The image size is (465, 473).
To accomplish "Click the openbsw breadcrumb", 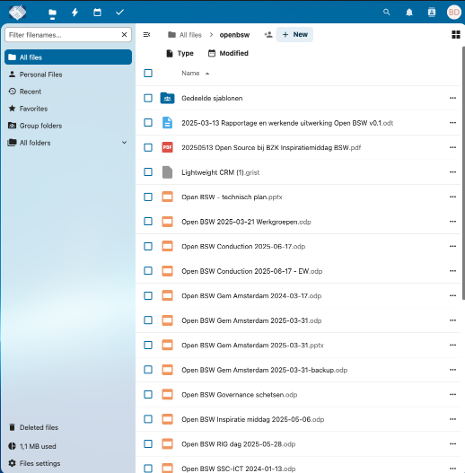I will 234,35.
